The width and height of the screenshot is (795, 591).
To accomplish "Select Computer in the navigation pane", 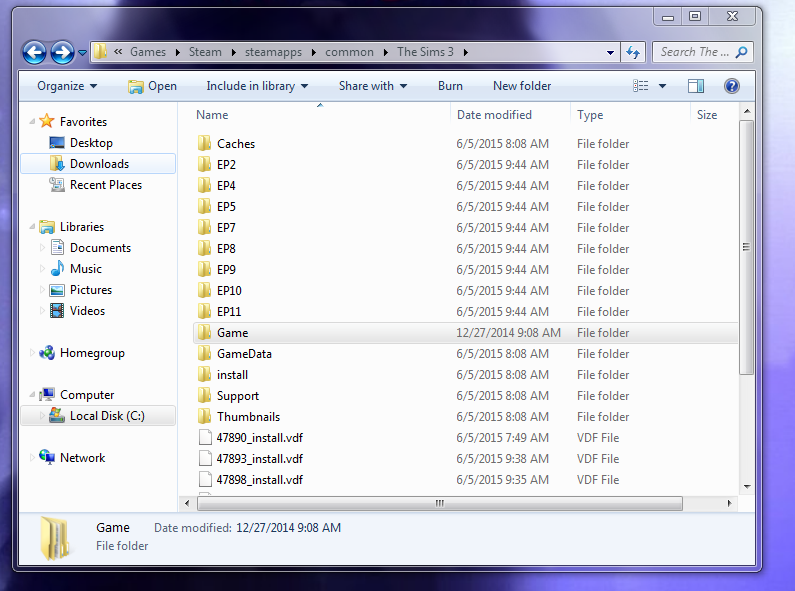I will click(87, 395).
